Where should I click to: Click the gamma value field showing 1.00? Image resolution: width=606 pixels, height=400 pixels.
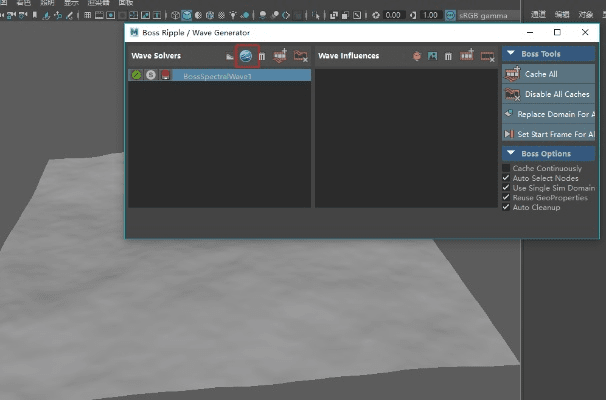tap(430, 15)
